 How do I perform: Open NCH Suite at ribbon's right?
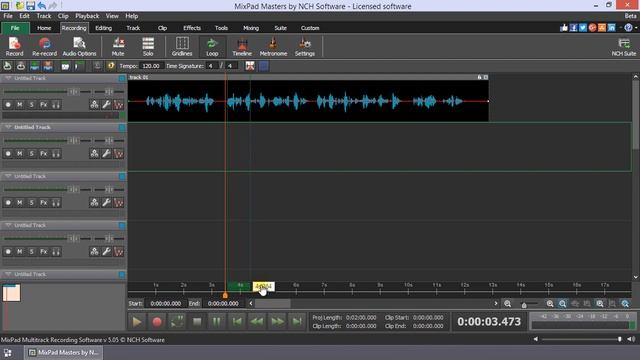623,47
